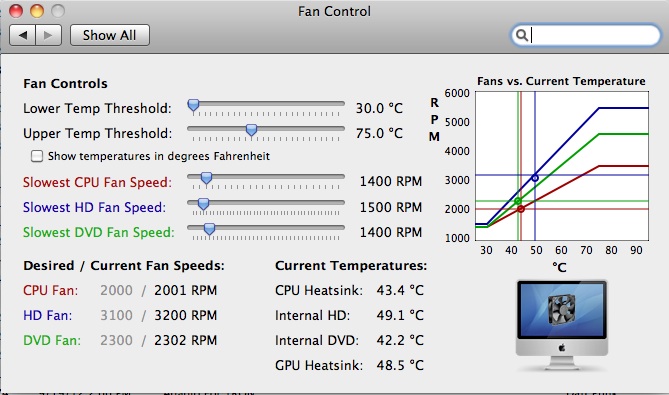669x395 pixels.
Task: Click the Slowest HD Fan Speed slider
Action: [266, 204]
